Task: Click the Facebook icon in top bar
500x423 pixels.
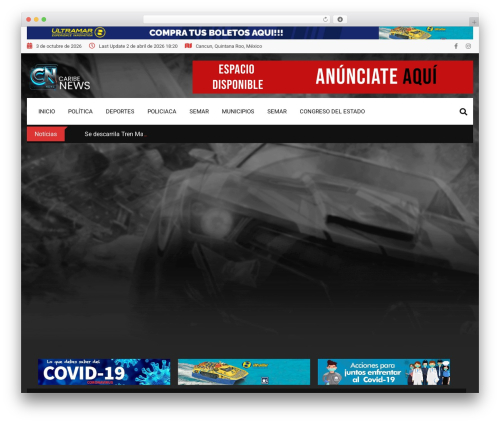Action: [x=456, y=46]
